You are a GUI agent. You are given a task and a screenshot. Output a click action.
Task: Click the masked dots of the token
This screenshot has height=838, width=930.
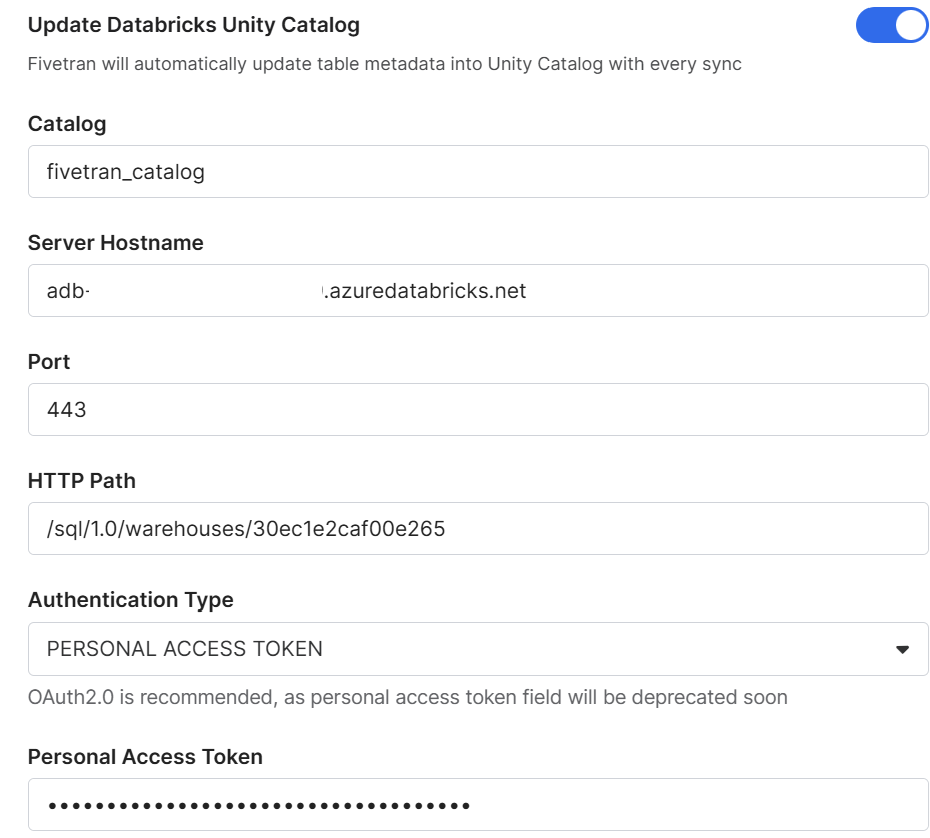tap(259, 805)
